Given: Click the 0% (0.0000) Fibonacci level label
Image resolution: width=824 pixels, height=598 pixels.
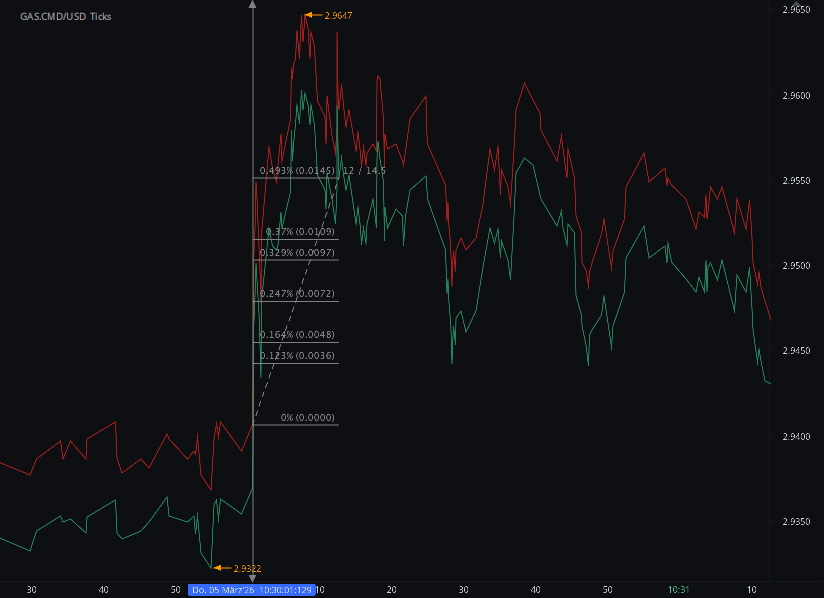Looking at the screenshot, I should click(x=308, y=418).
